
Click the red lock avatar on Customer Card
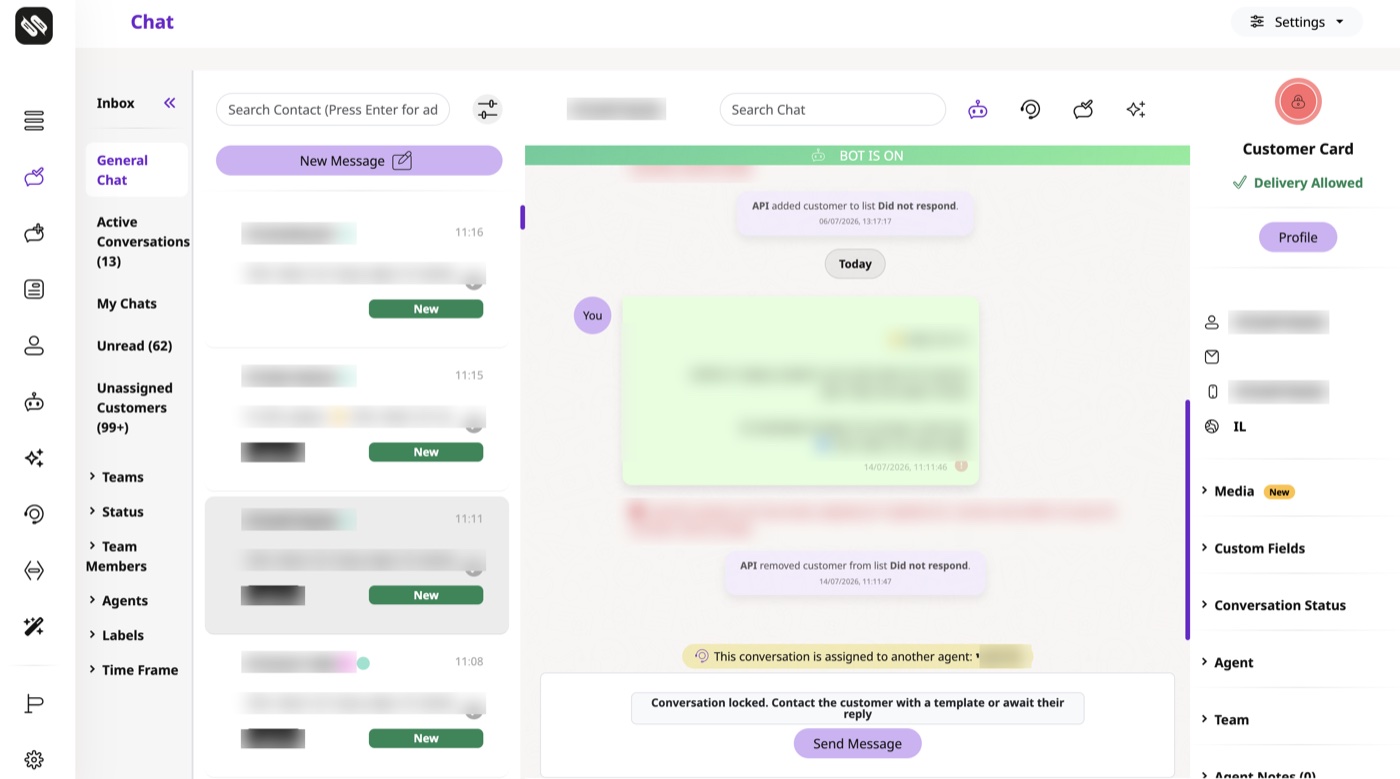pos(1298,101)
